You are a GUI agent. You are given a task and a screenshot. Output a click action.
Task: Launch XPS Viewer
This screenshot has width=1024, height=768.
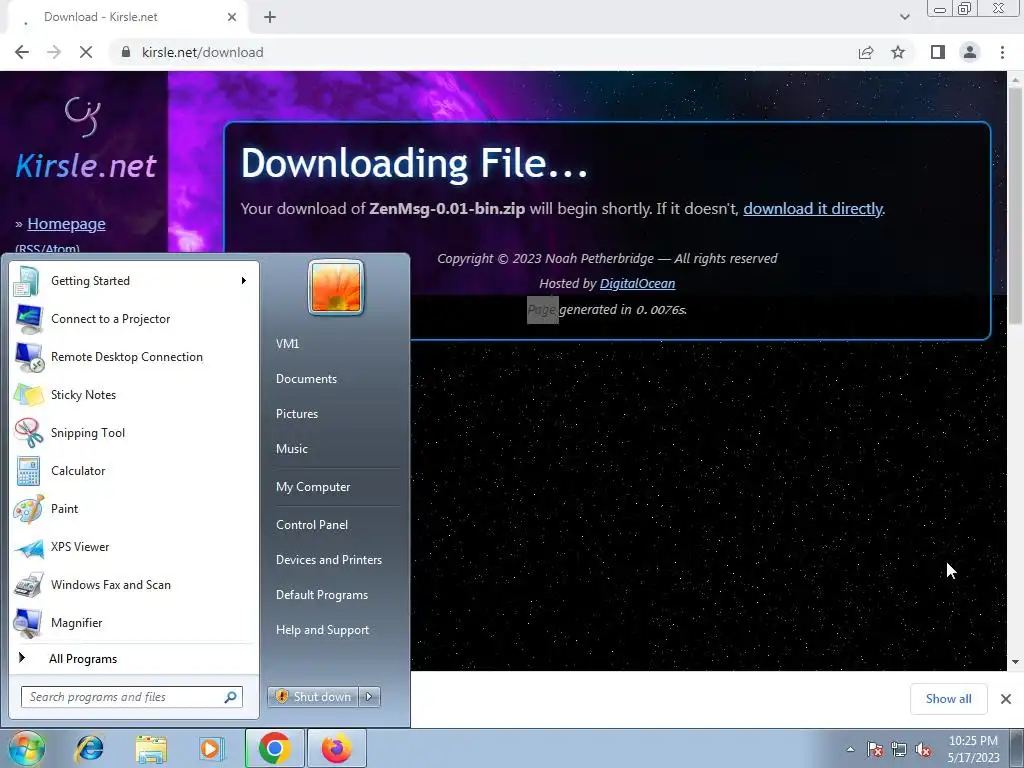coord(134,547)
